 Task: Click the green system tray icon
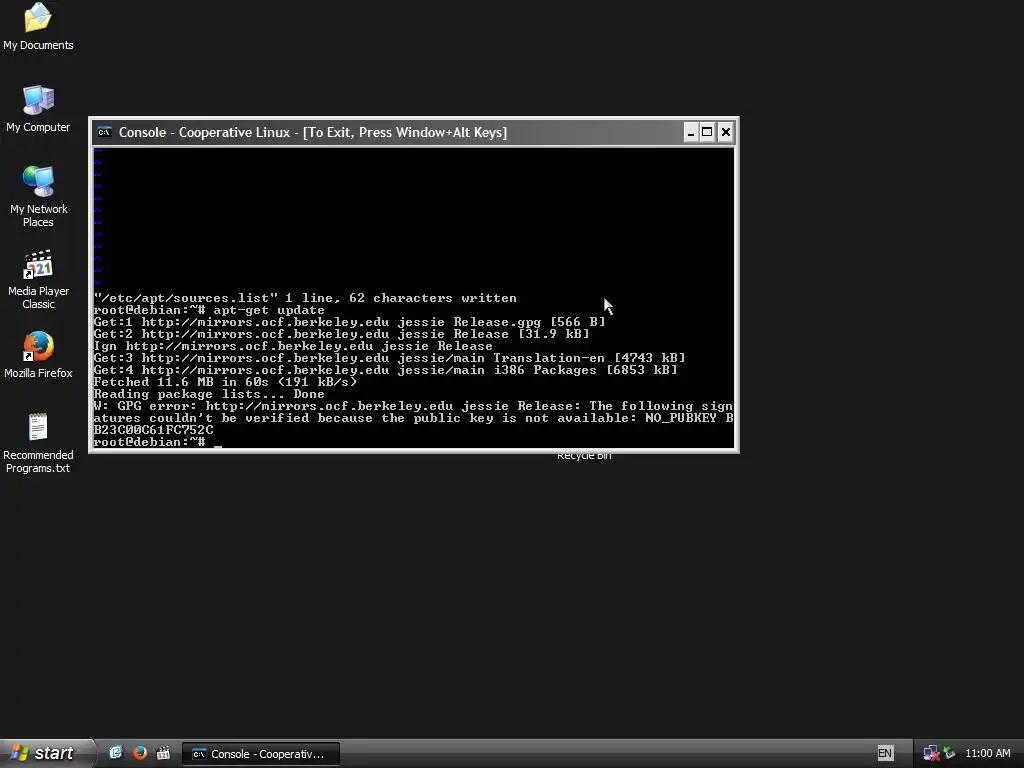click(x=949, y=753)
